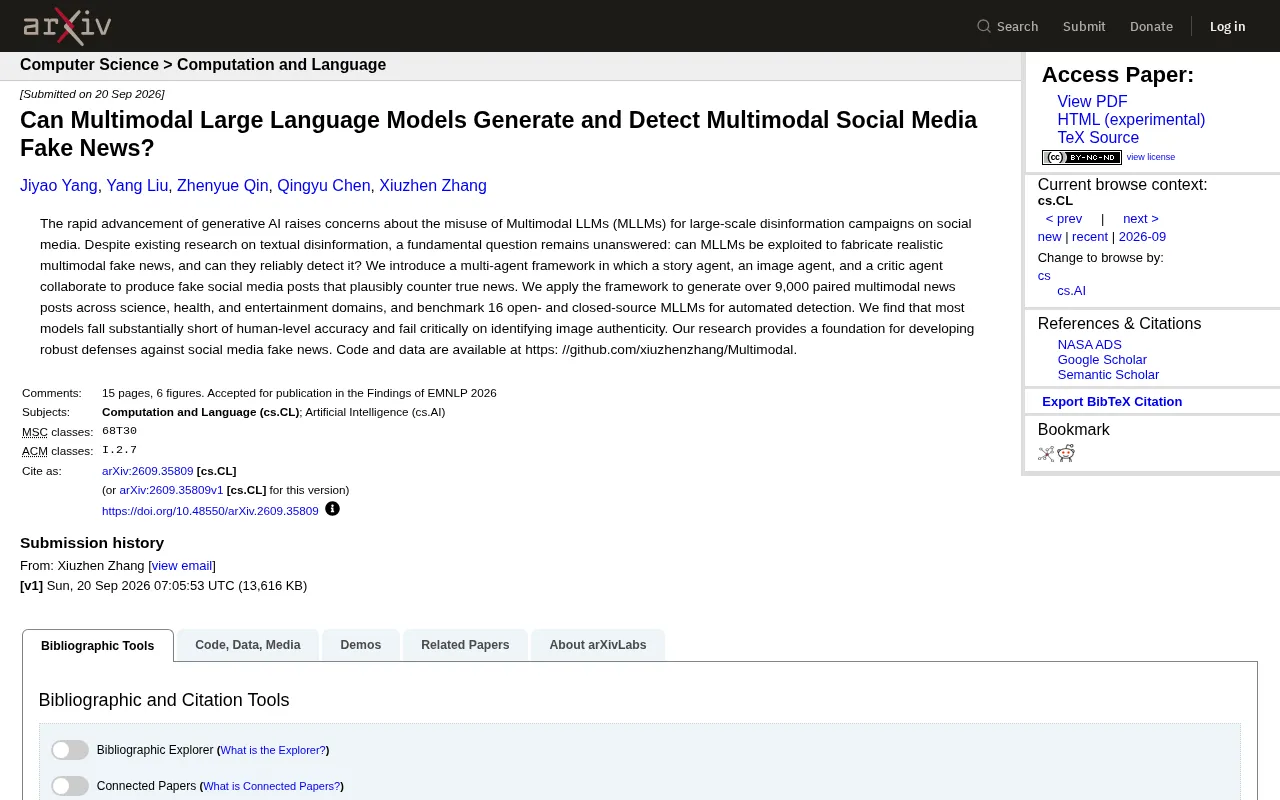Open the Semantic Scholar link
The height and width of the screenshot is (800, 1280).
1108,375
